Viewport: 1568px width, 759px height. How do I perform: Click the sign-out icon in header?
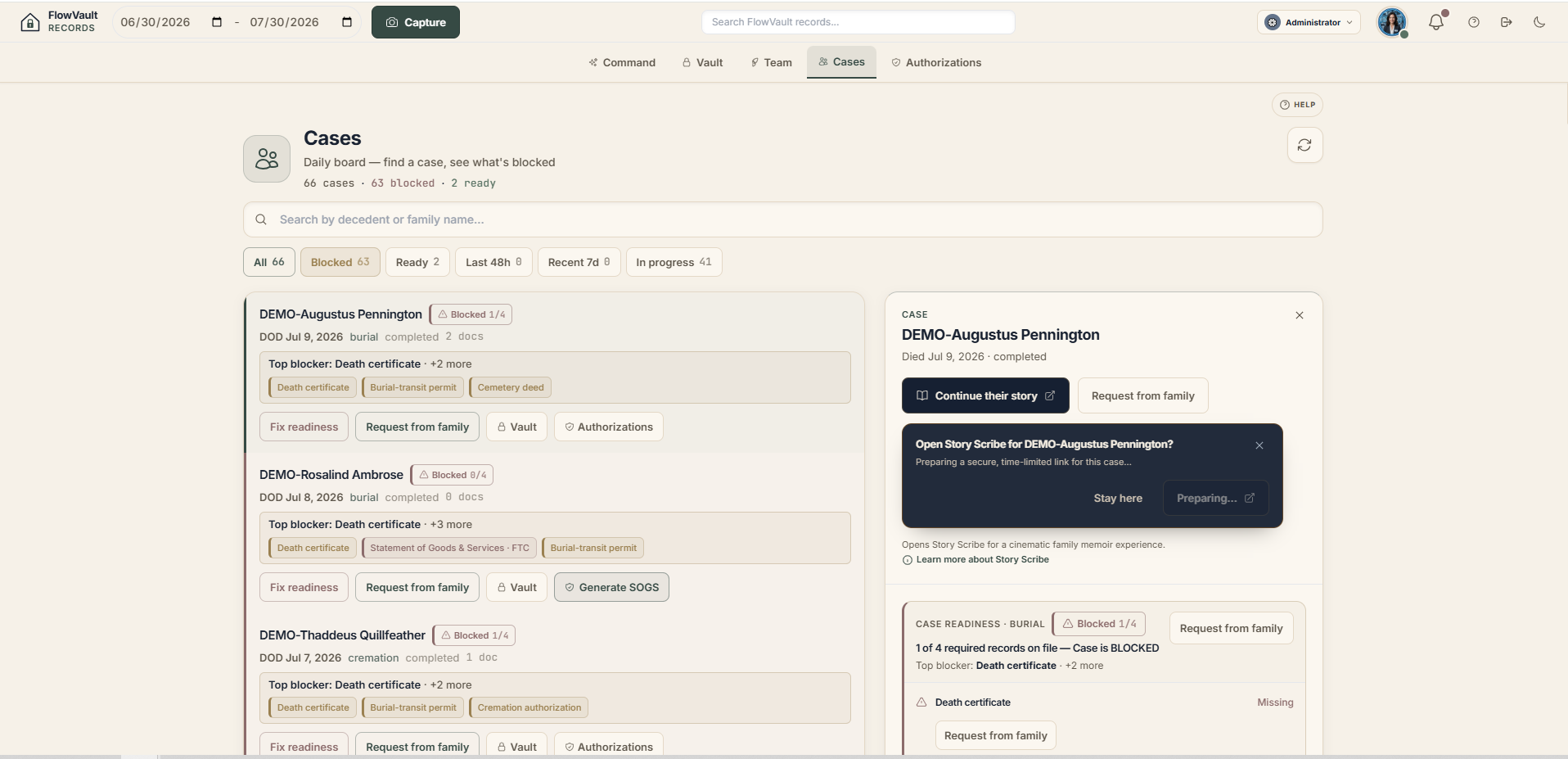(x=1507, y=22)
